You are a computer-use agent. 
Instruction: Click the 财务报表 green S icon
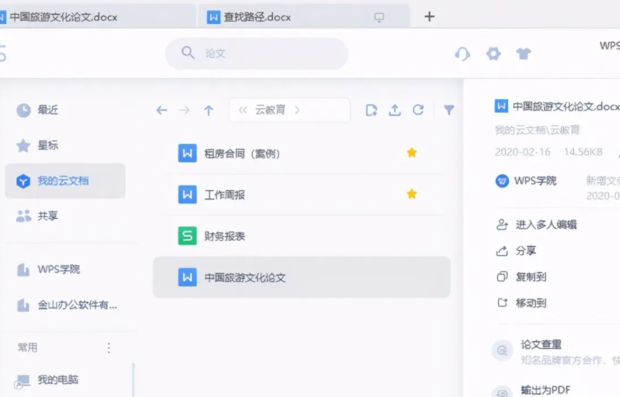tap(187, 236)
